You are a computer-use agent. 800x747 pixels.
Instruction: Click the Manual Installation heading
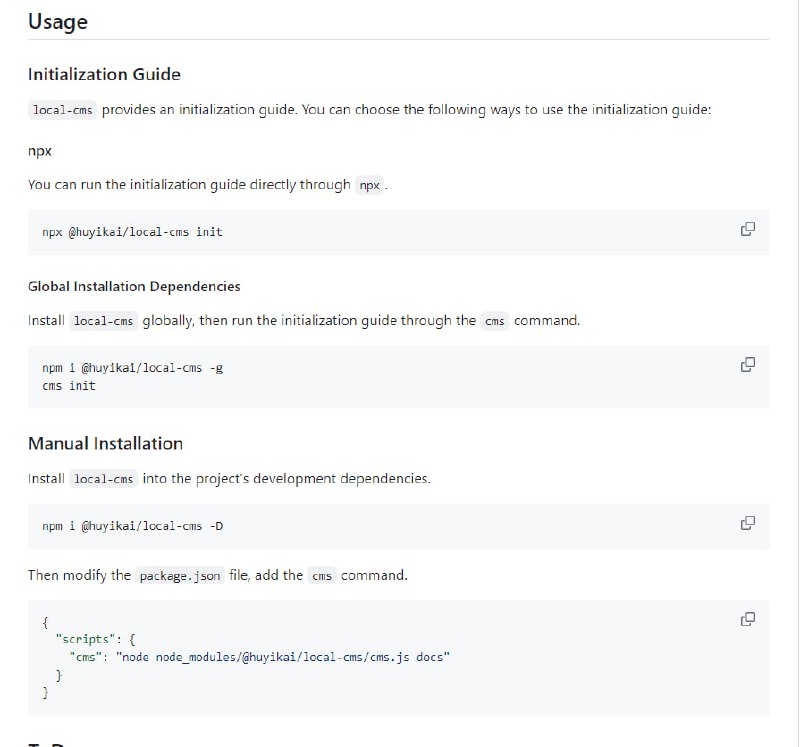pyautogui.click(x=105, y=443)
